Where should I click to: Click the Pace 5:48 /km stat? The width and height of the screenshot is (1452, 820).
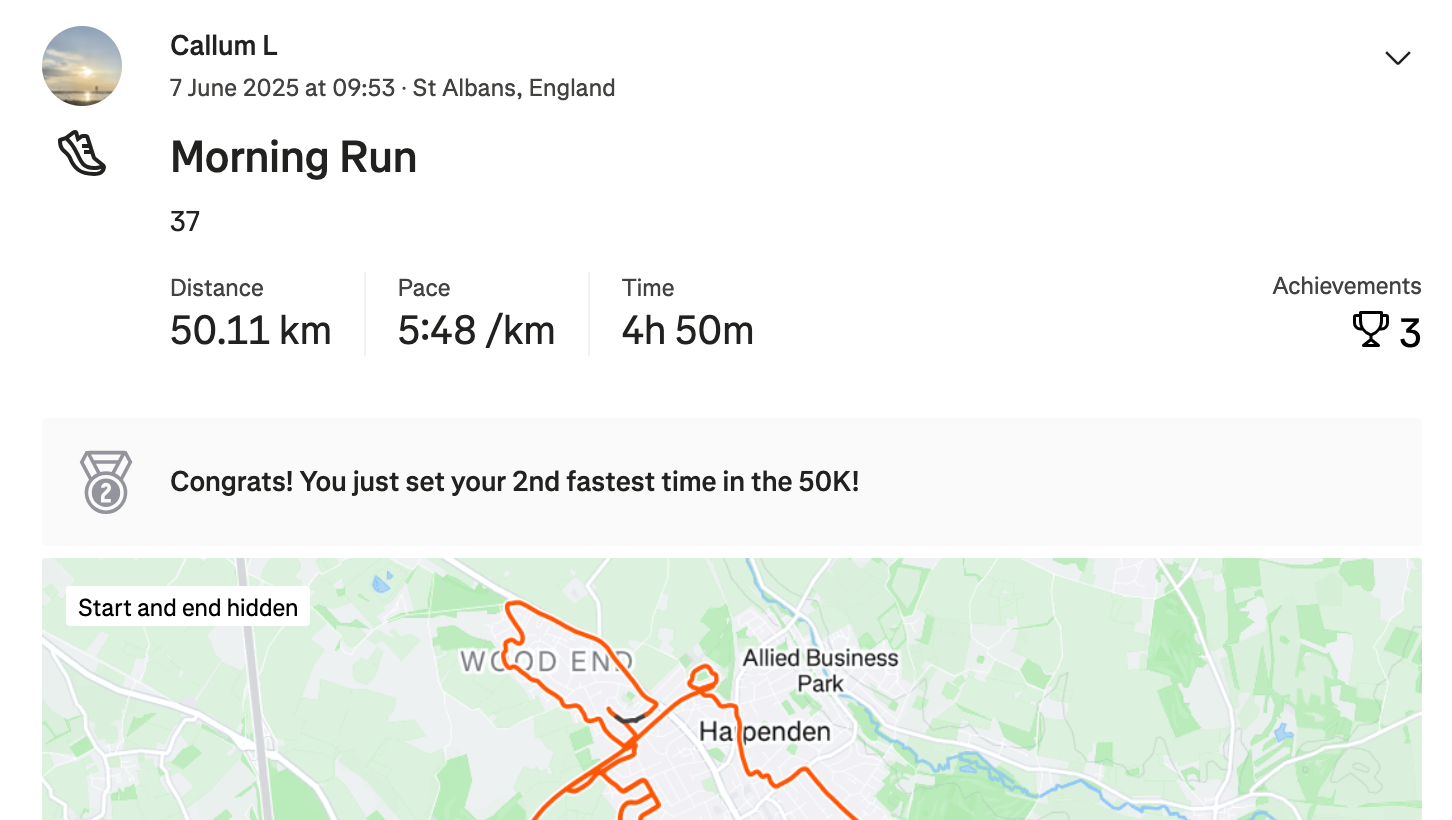(x=476, y=313)
